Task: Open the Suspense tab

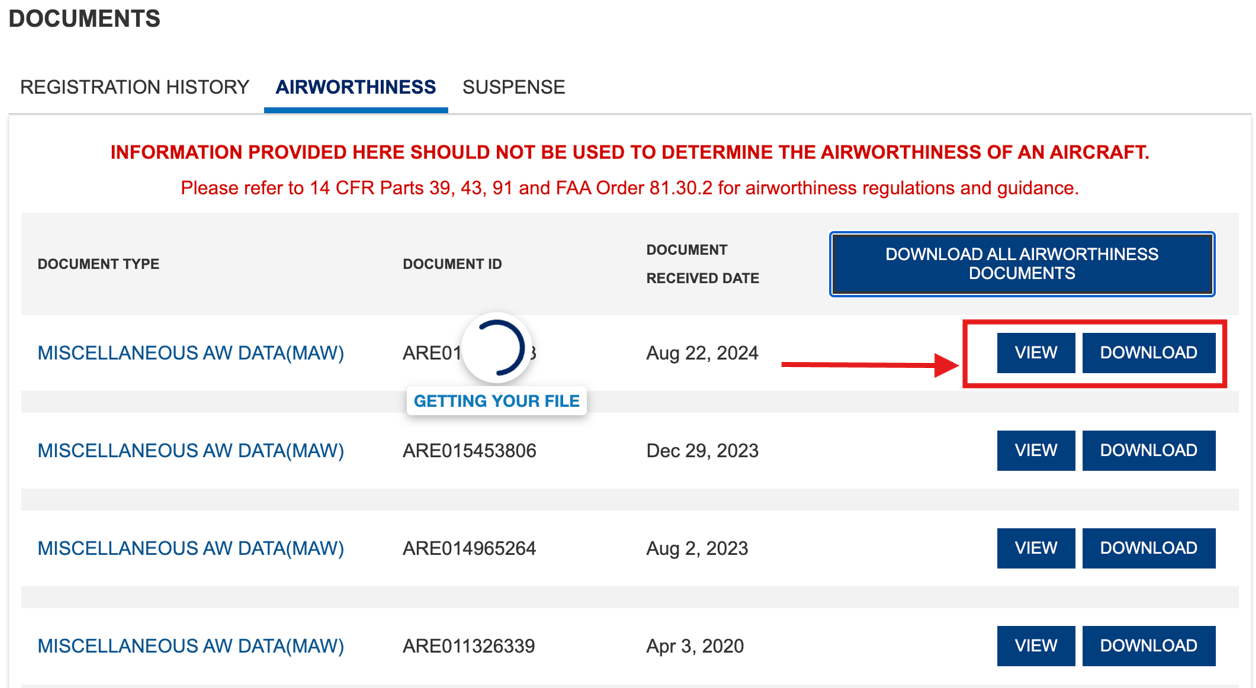Action: (x=513, y=88)
